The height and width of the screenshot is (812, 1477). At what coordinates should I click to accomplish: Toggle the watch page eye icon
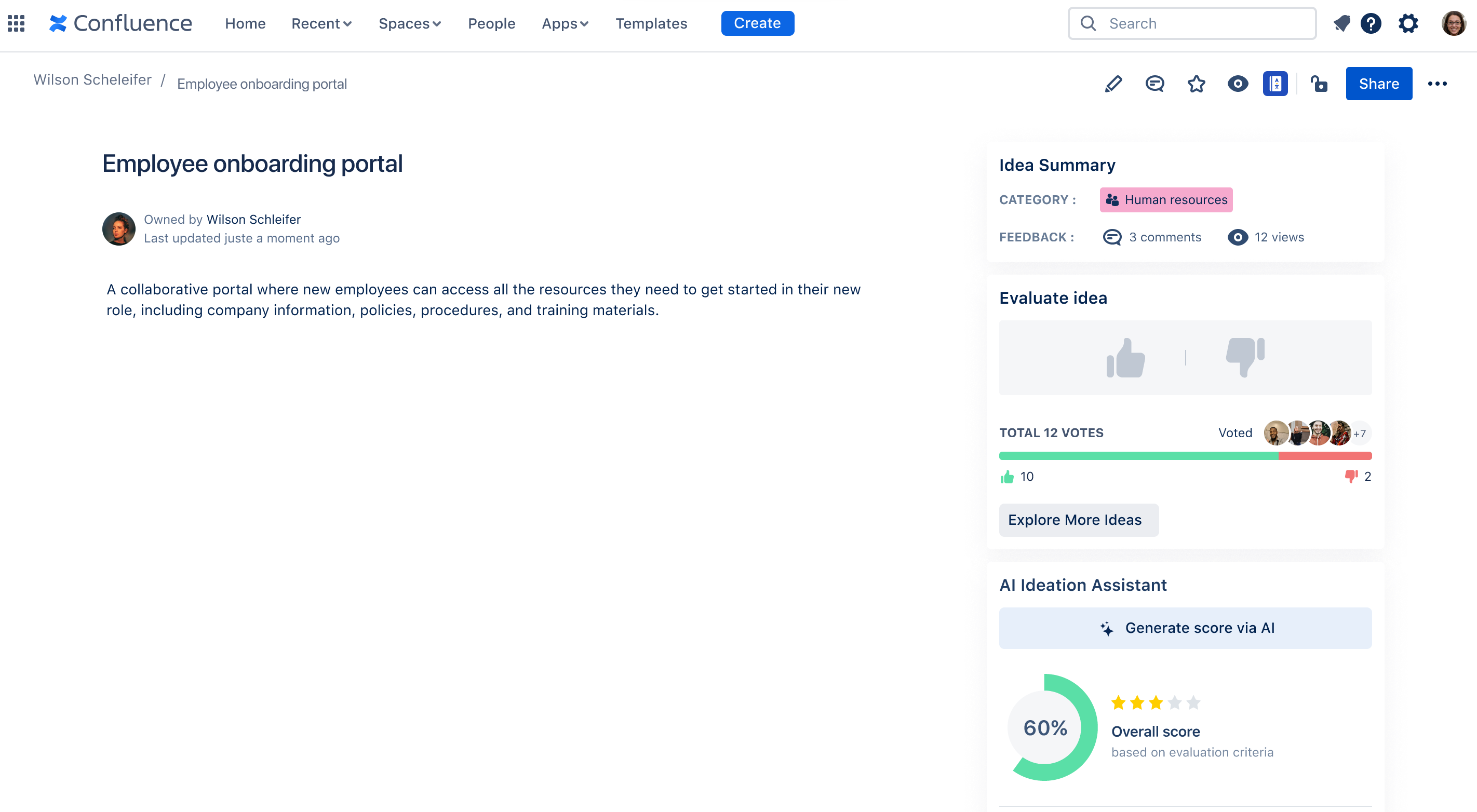1238,84
